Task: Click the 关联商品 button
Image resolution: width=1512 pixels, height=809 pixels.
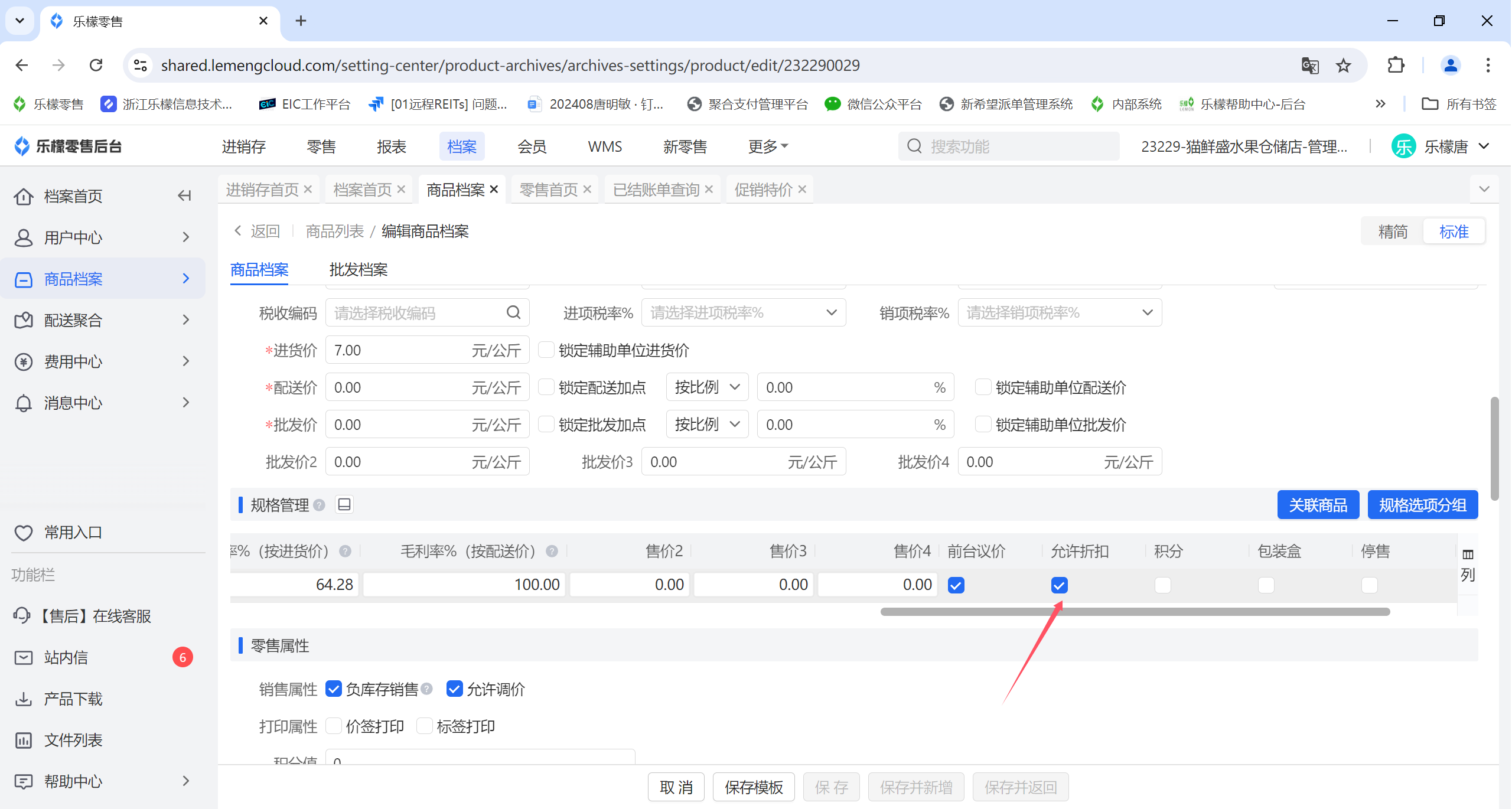Action: [1318, 505]
